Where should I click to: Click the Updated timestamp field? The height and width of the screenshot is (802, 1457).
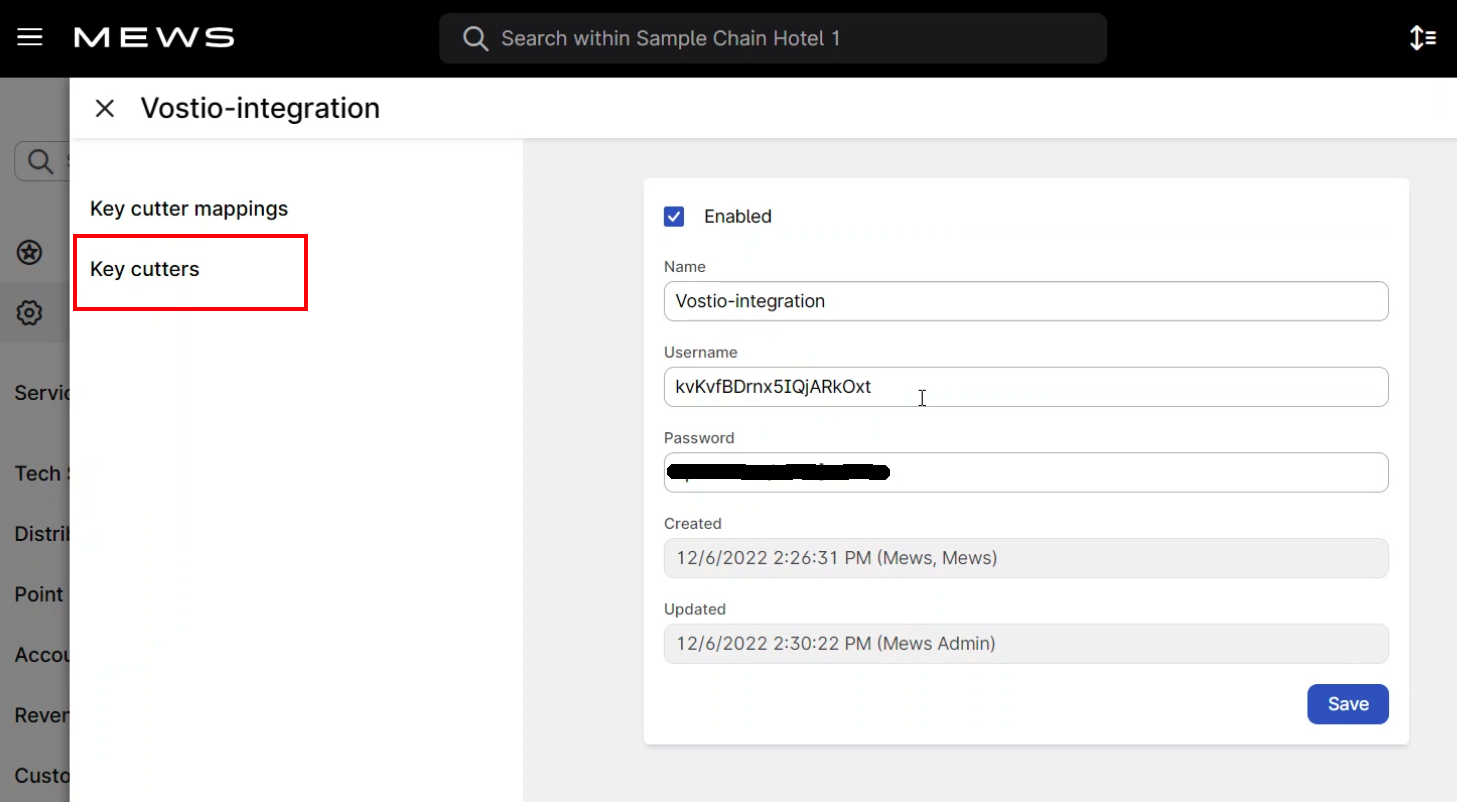(x=1025, y=644)
